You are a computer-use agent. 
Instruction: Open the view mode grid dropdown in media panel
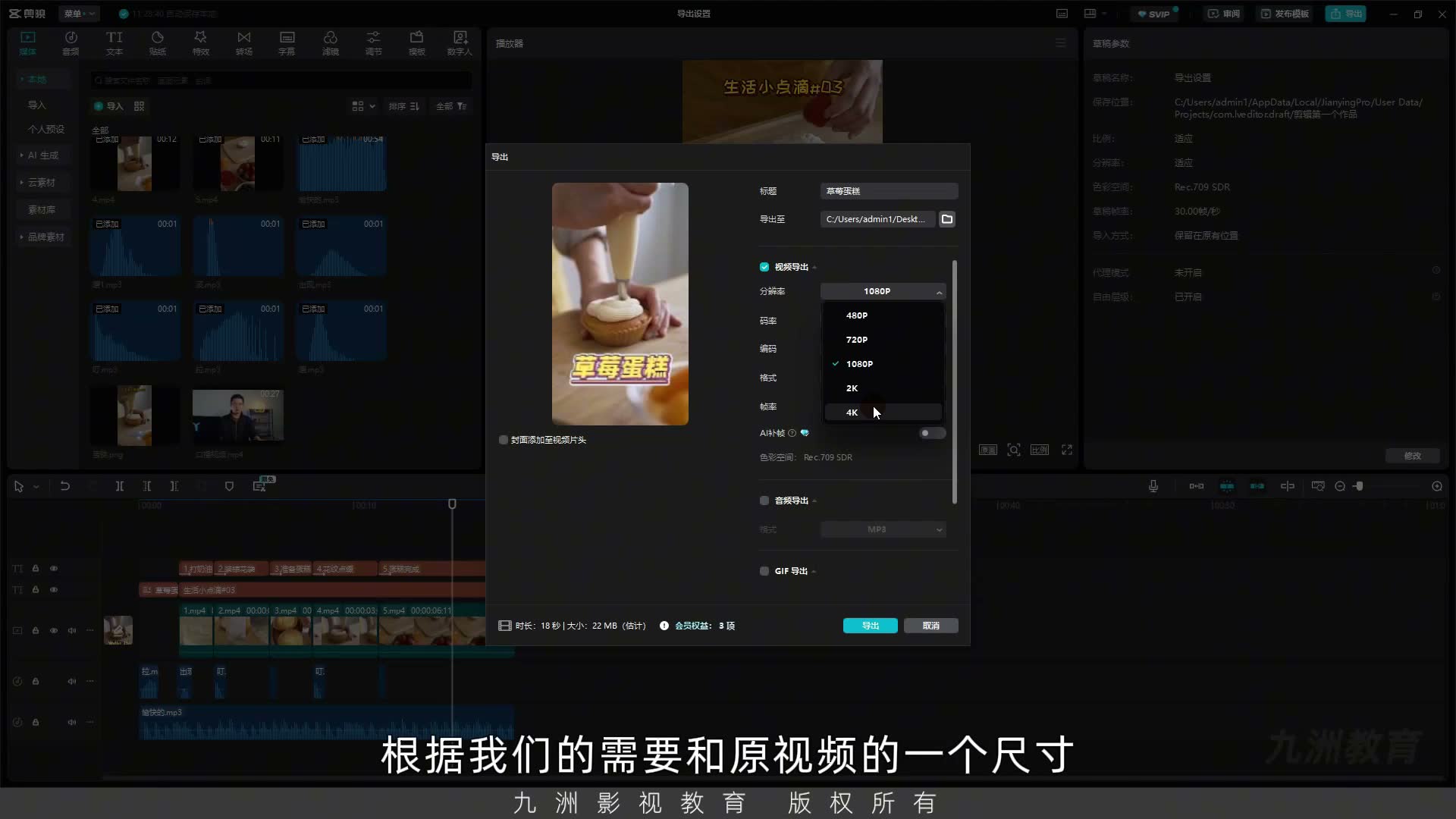tap(363, 106)
